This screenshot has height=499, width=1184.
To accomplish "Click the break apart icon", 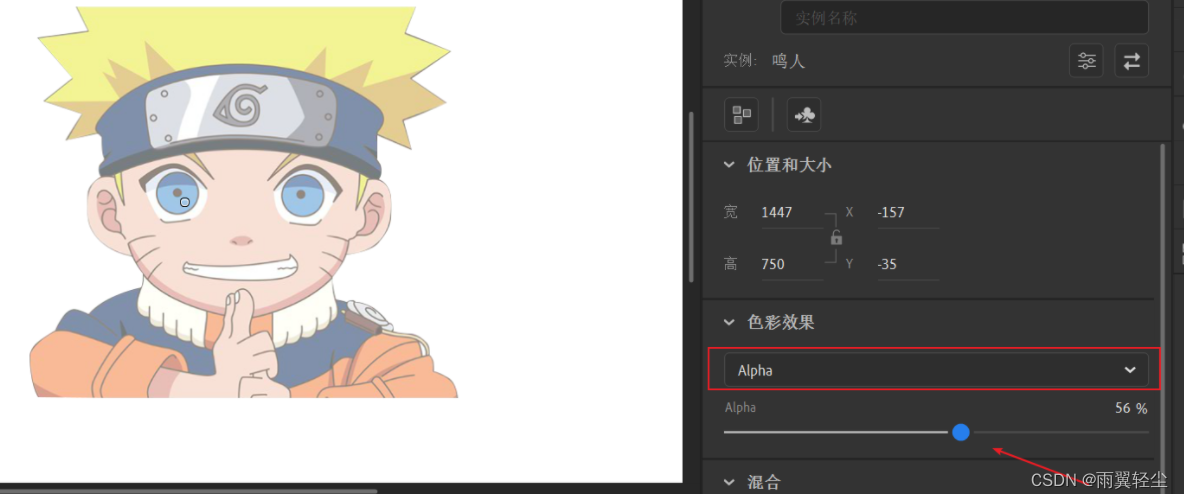I will pos(742,115).
